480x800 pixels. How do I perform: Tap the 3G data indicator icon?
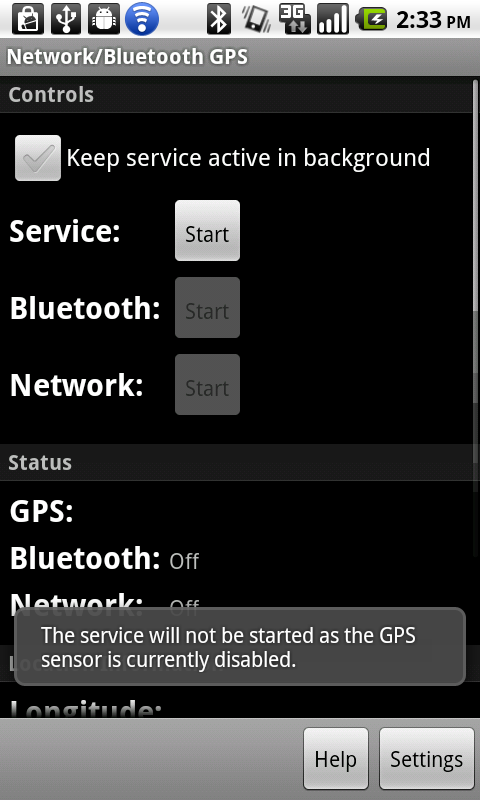coord(295,19)
